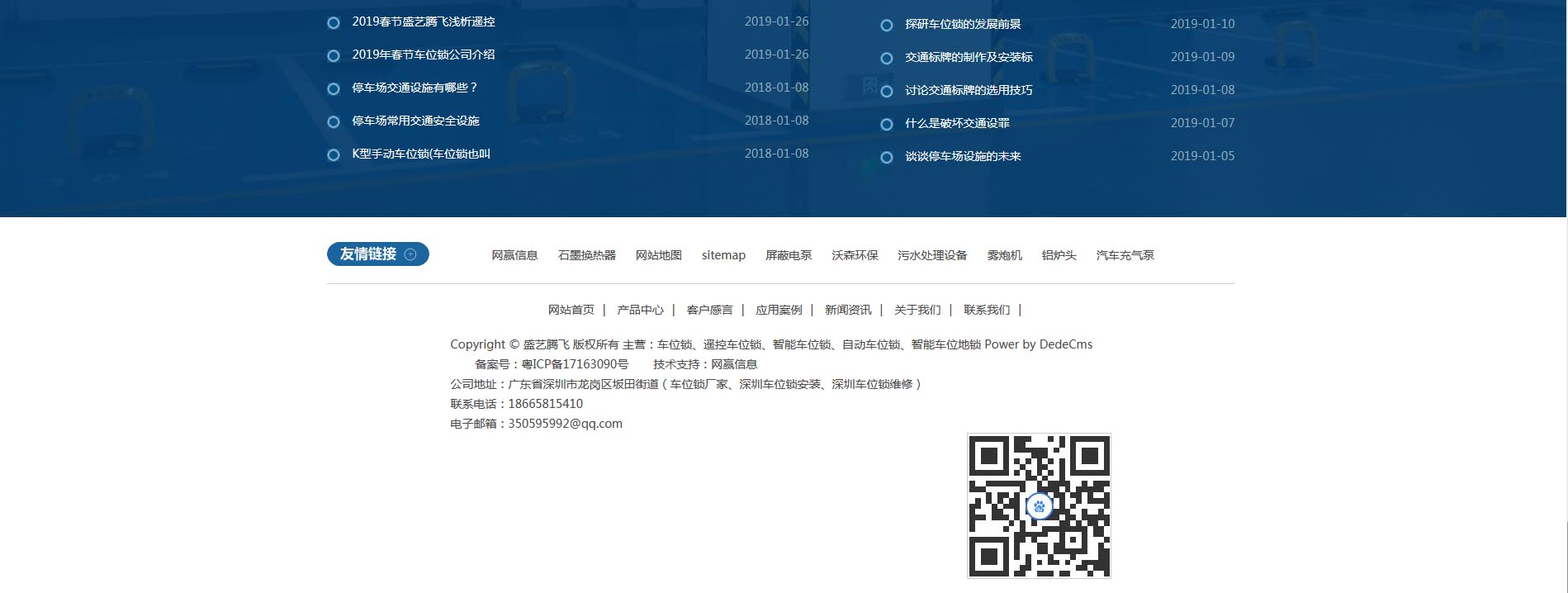Read article 谈谈停车场设施的未来
The image size is (1568, 593).
coord(962,156)
